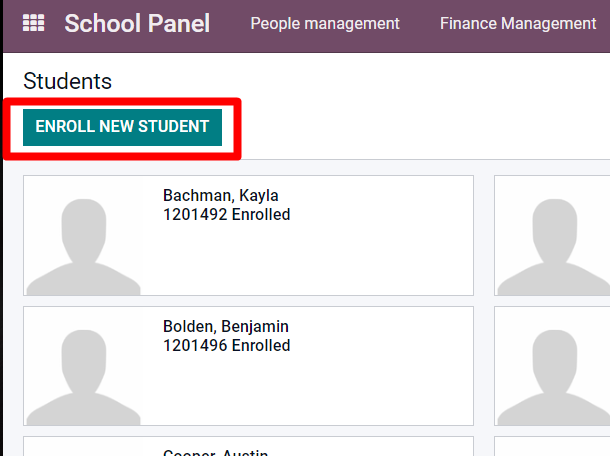Screen dimensions: 610x456
Task: Open the Bachman, Kayla student card
Action: (x=248, y=235)
